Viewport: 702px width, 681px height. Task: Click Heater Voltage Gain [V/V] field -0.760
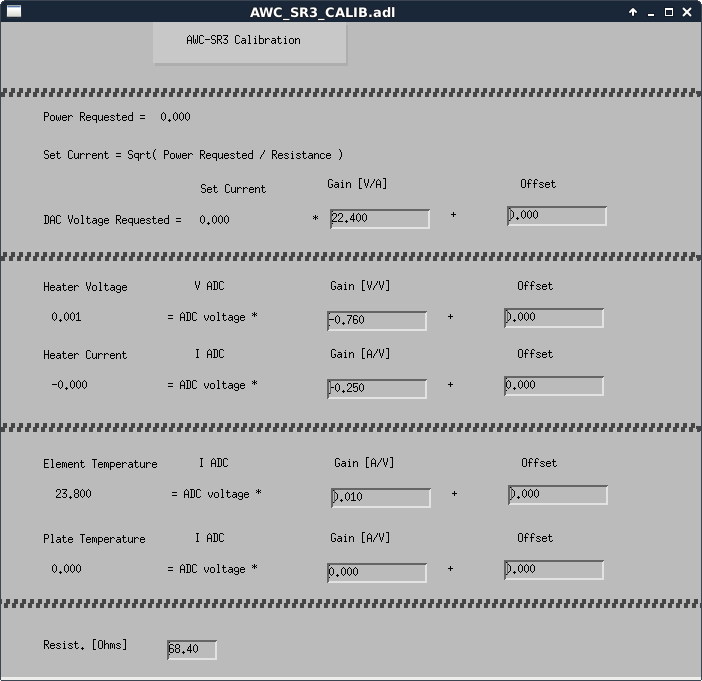[x=377, y=321]
